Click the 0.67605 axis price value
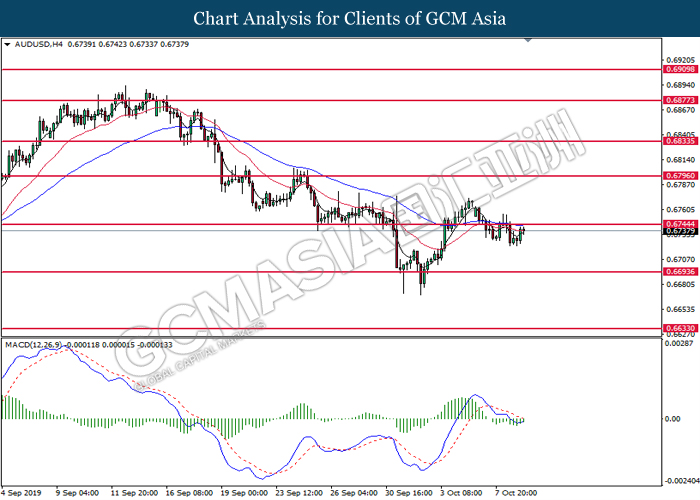This screenshot has height=500, width=700. click(x=680, y=210)
